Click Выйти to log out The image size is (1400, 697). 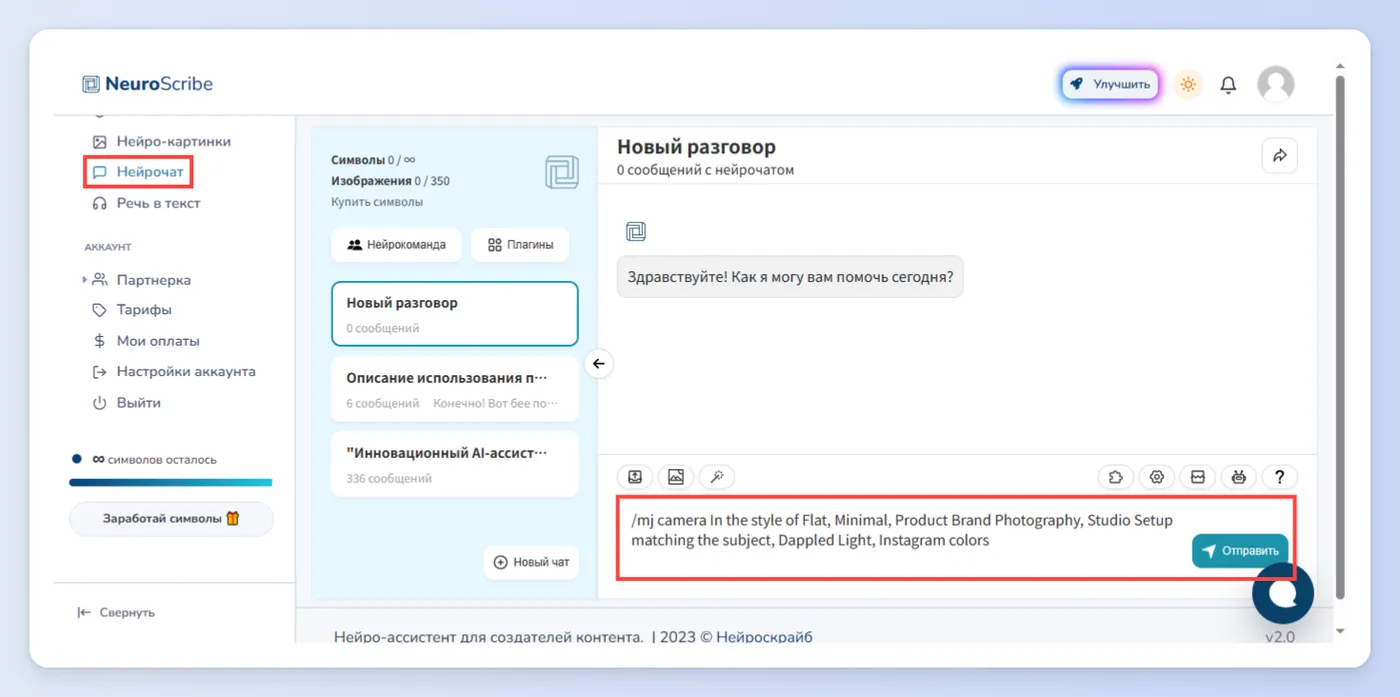click(126, 403)
